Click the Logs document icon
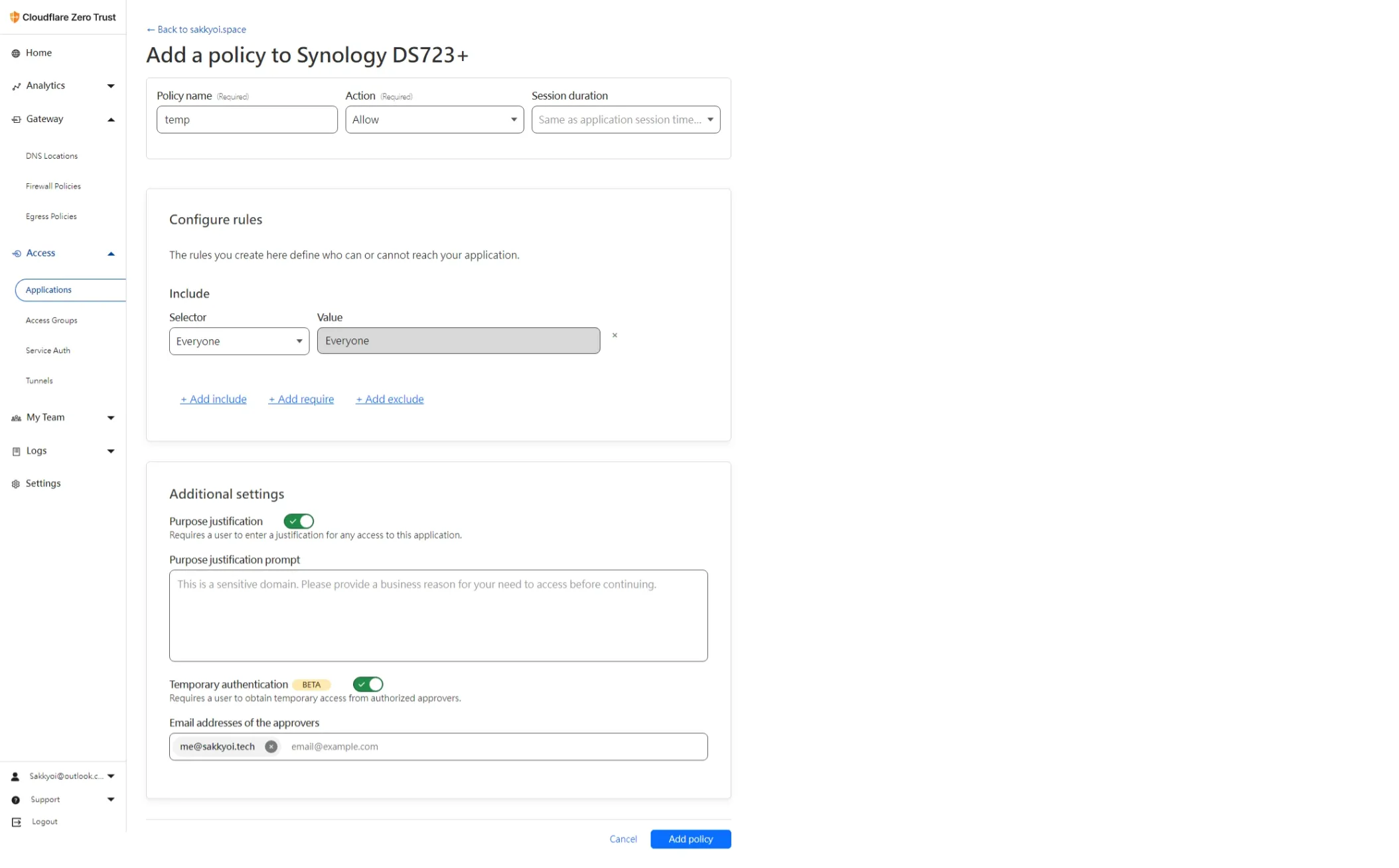The width and height of the screenshot is (1399, 868). [16, 451]
